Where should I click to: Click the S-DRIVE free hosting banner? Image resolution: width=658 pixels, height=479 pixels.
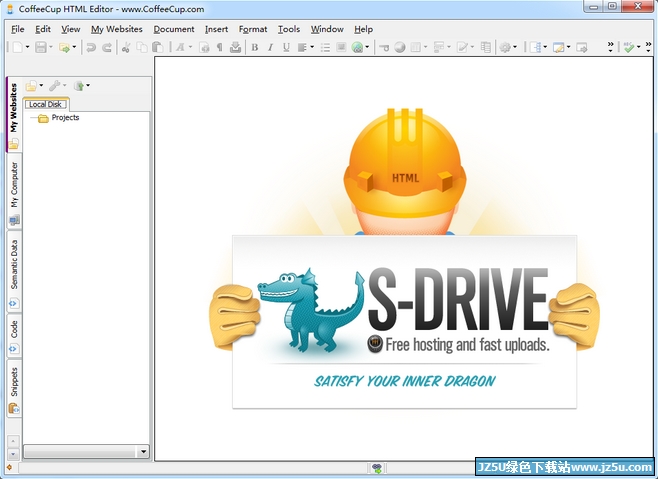[x=405, y=322]
